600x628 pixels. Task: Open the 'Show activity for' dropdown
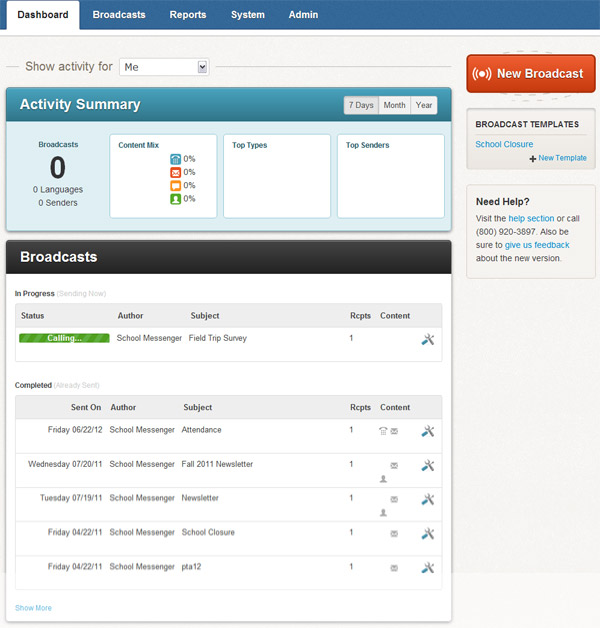(164, 67)
